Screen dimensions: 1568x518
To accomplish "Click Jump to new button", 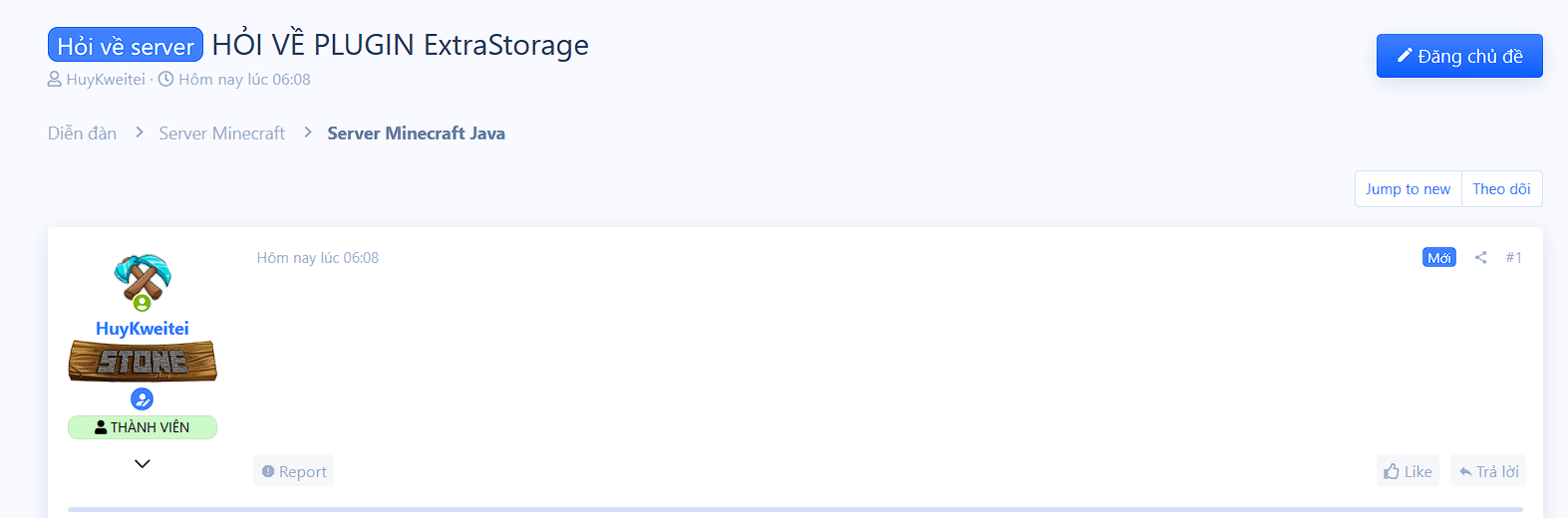I will coord(1408,189).
